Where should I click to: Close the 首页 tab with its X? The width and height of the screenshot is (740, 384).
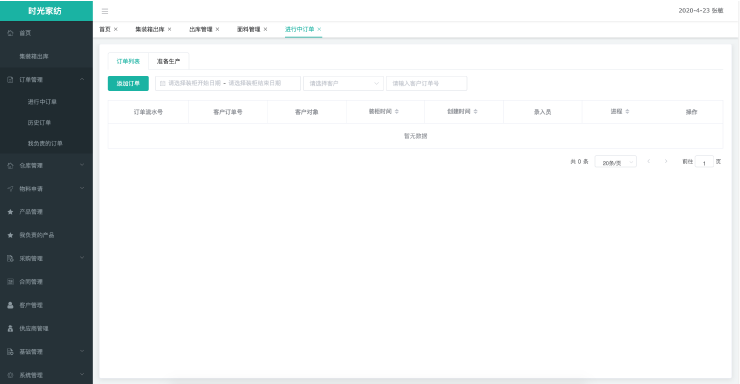116,29
